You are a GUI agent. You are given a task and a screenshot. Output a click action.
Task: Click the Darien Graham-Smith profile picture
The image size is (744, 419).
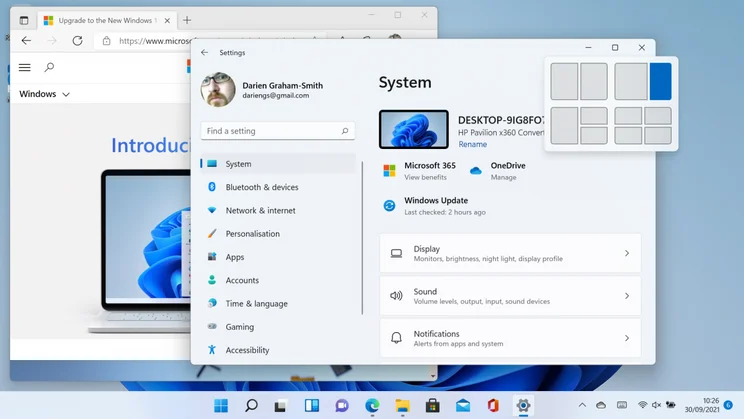pos(218,90)
